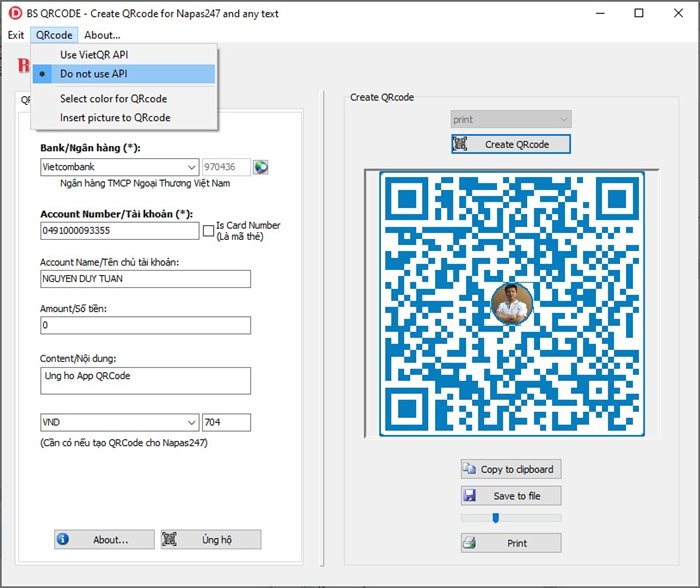Viewport: 700px width, 588px height.
Task: Click the printer icon on Print button
Action: pos(469,543)
